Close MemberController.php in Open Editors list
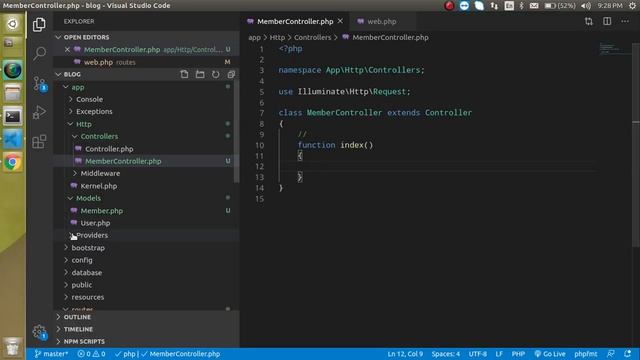The image size is (640, 360). (67, 49)
